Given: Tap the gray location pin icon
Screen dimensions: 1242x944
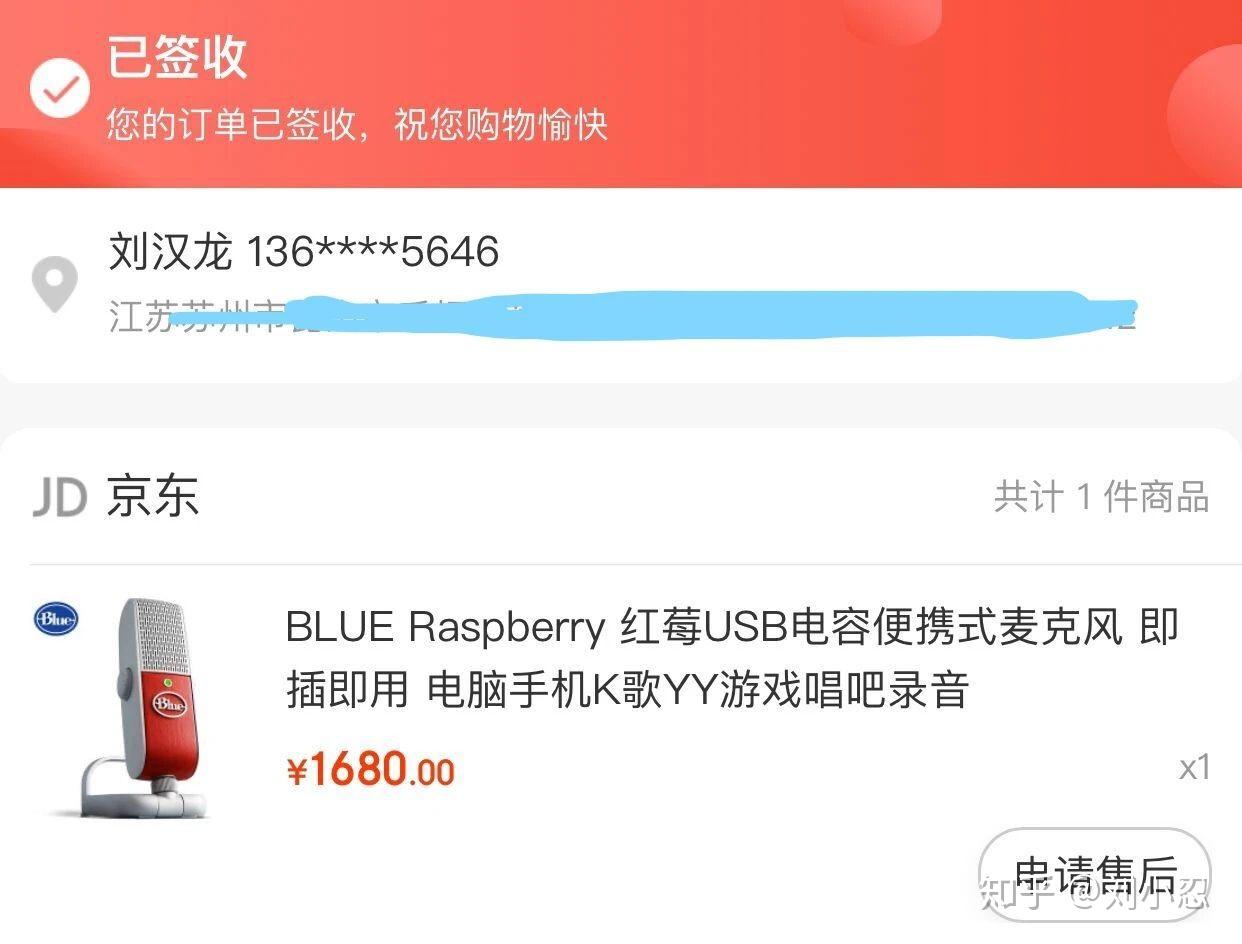Looking at the screenshot, I should (x=54, y=285).
